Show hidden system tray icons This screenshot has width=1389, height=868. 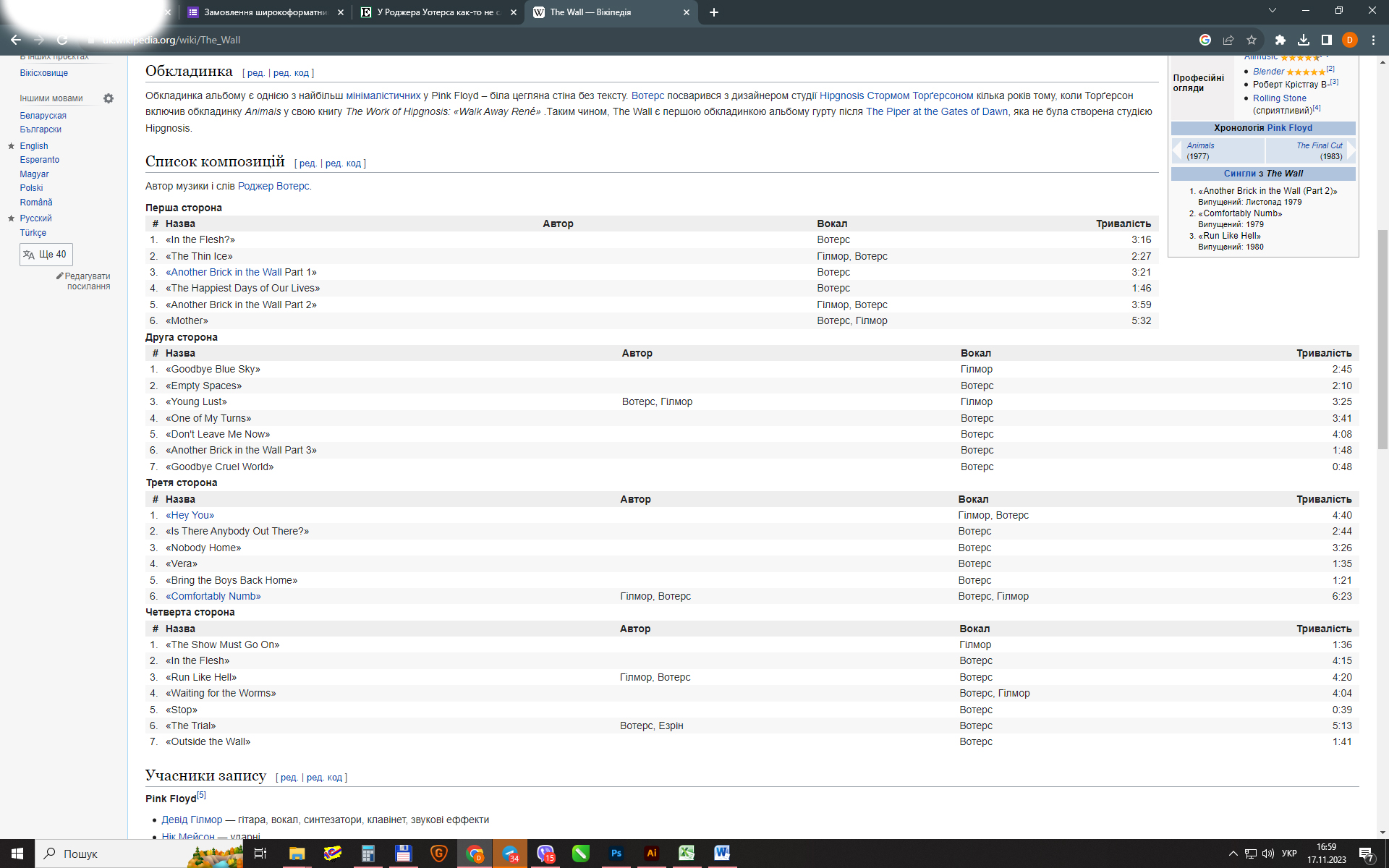click(x=1233, y=854)
